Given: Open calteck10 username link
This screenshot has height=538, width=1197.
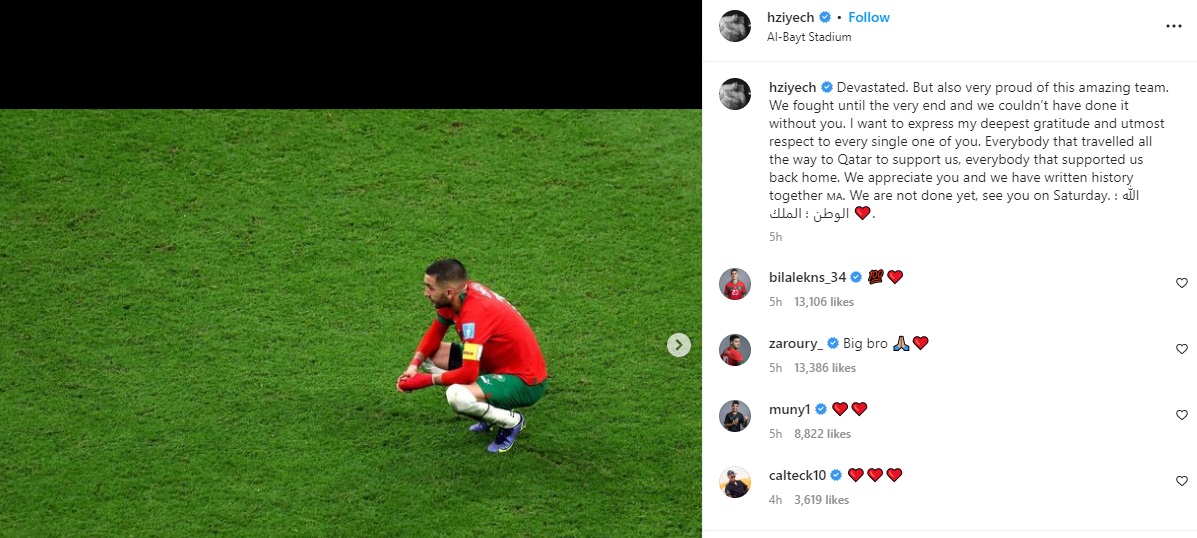Looking at the screenshot, I should [x=798, y=475].
